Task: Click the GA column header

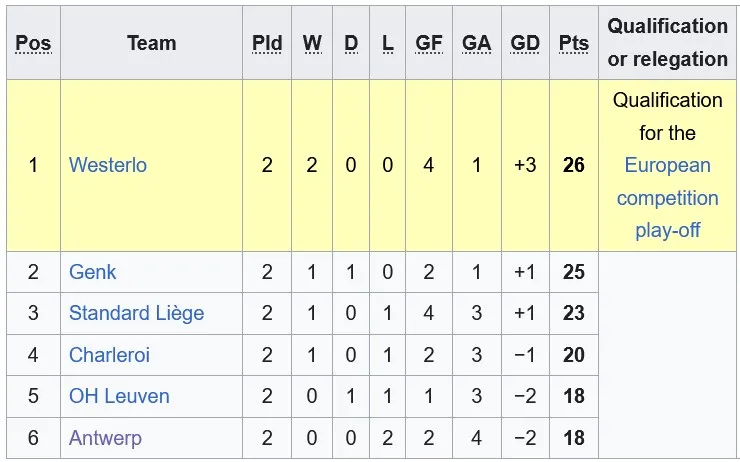Action: click(x=476, y=43)
